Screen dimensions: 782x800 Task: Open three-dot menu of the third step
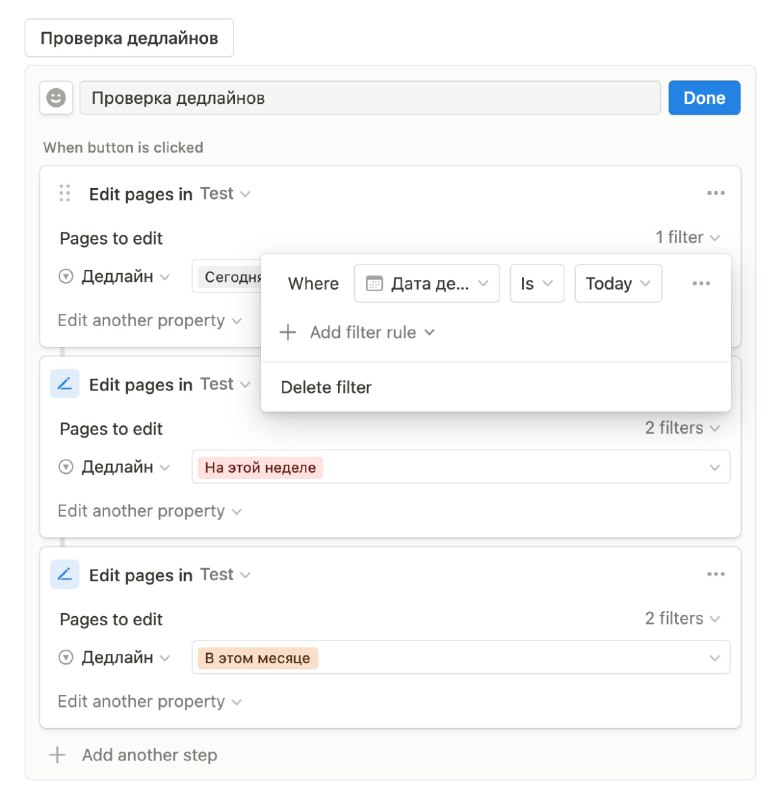[716, 574]
